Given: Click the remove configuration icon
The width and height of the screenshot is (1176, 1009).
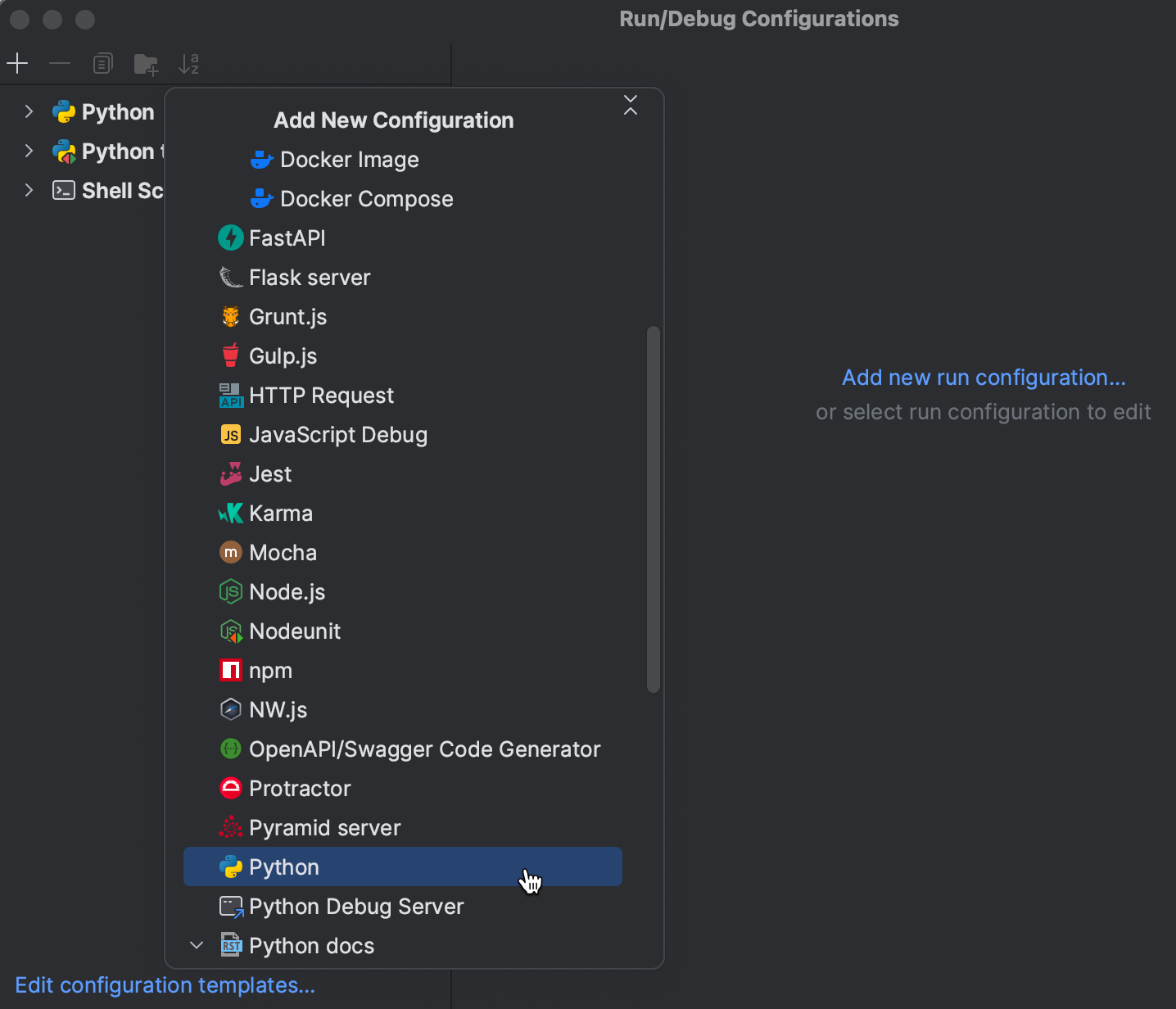Looking at the screenshot, I should tap(59, 63).
